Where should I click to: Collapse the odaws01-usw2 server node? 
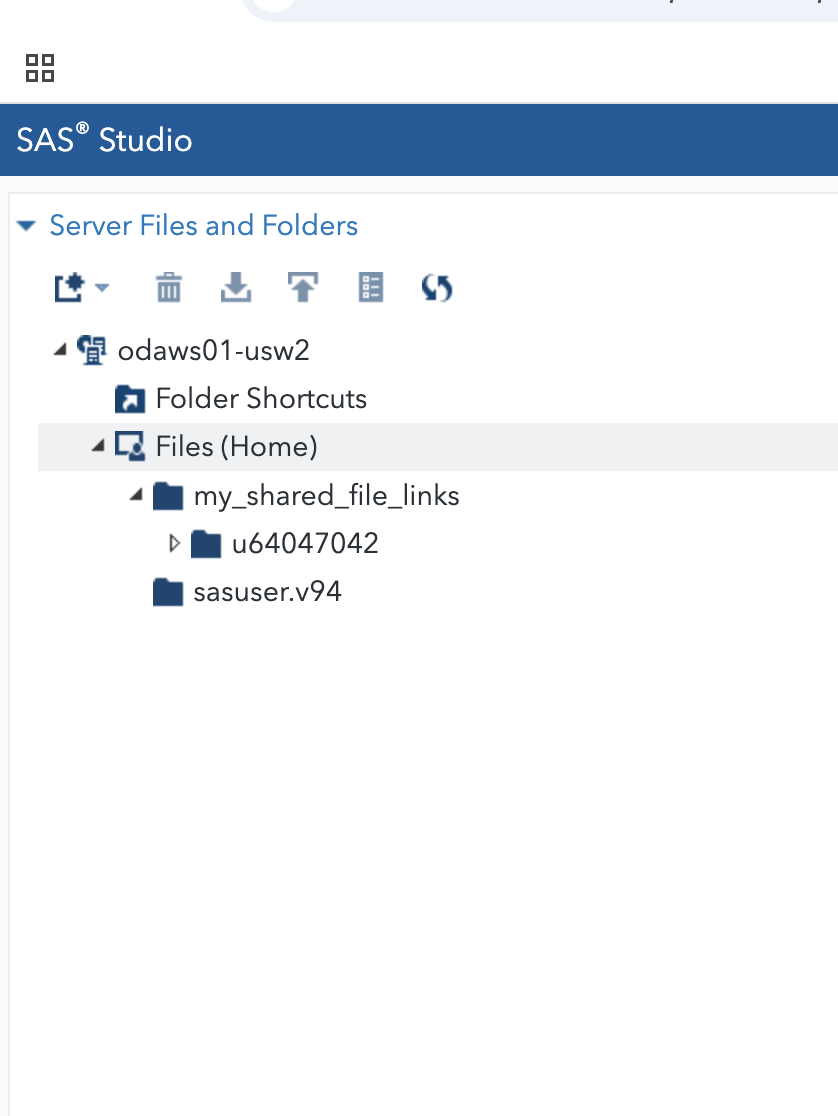[61, 349]
